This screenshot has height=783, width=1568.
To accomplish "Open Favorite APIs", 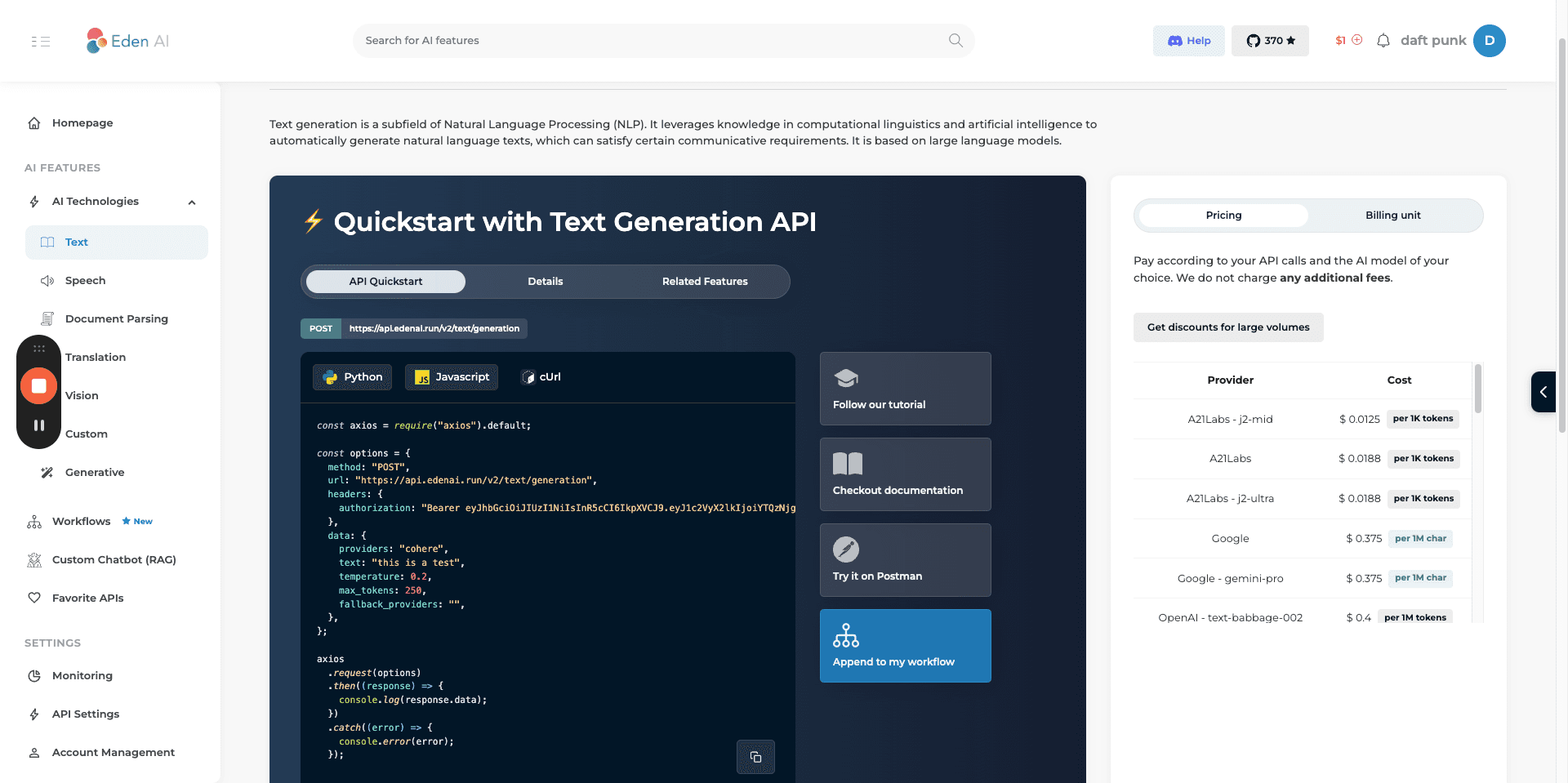I will coord(88,598).
